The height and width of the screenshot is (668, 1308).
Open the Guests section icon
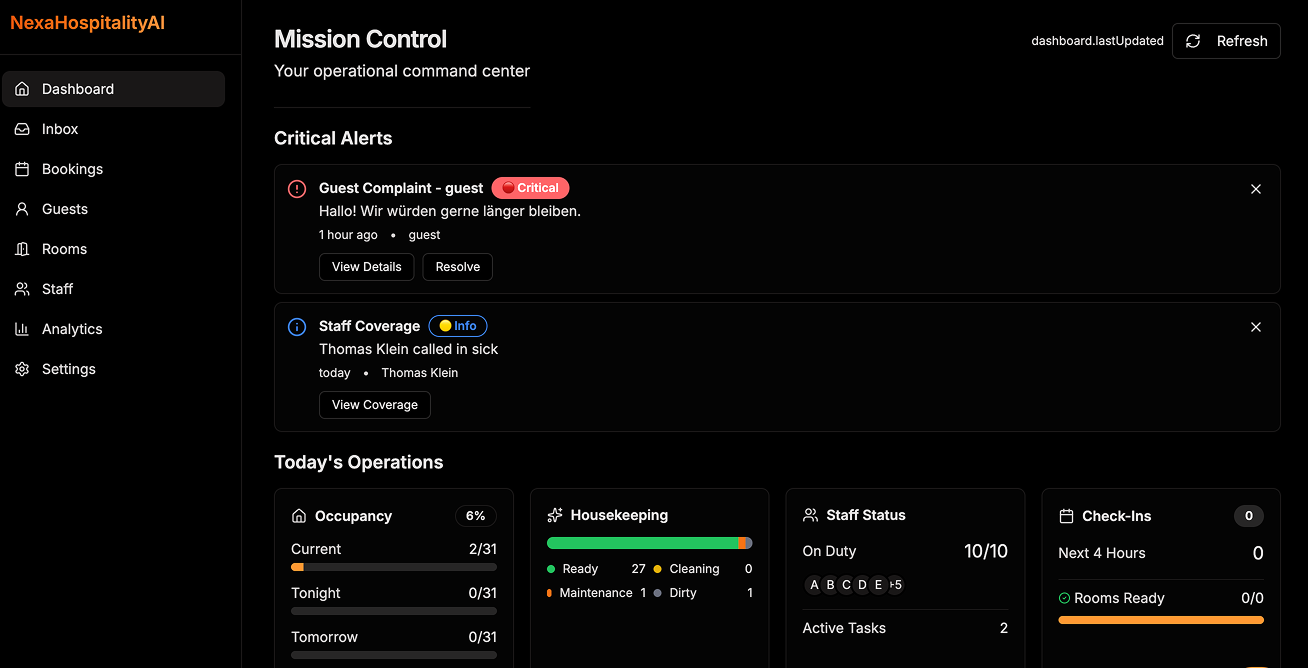pyautogui.click(x=21, y=209)
